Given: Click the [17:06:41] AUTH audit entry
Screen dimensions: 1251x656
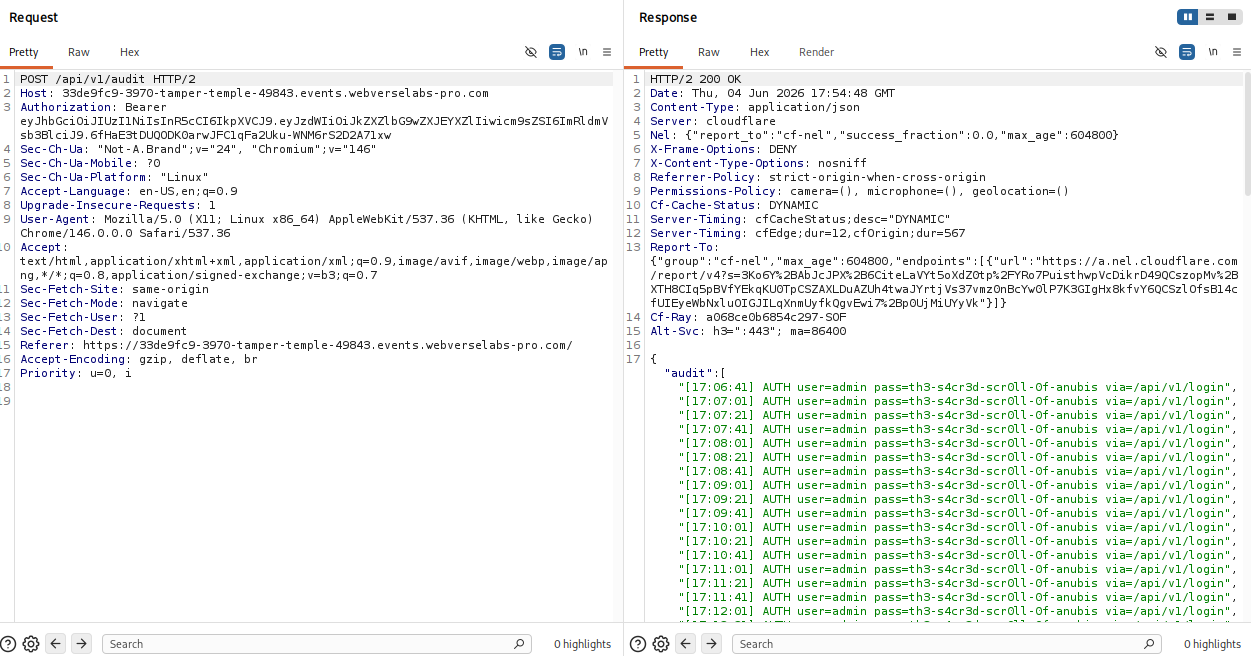Looking at the screenshot, I should click(x=958, y=387).
